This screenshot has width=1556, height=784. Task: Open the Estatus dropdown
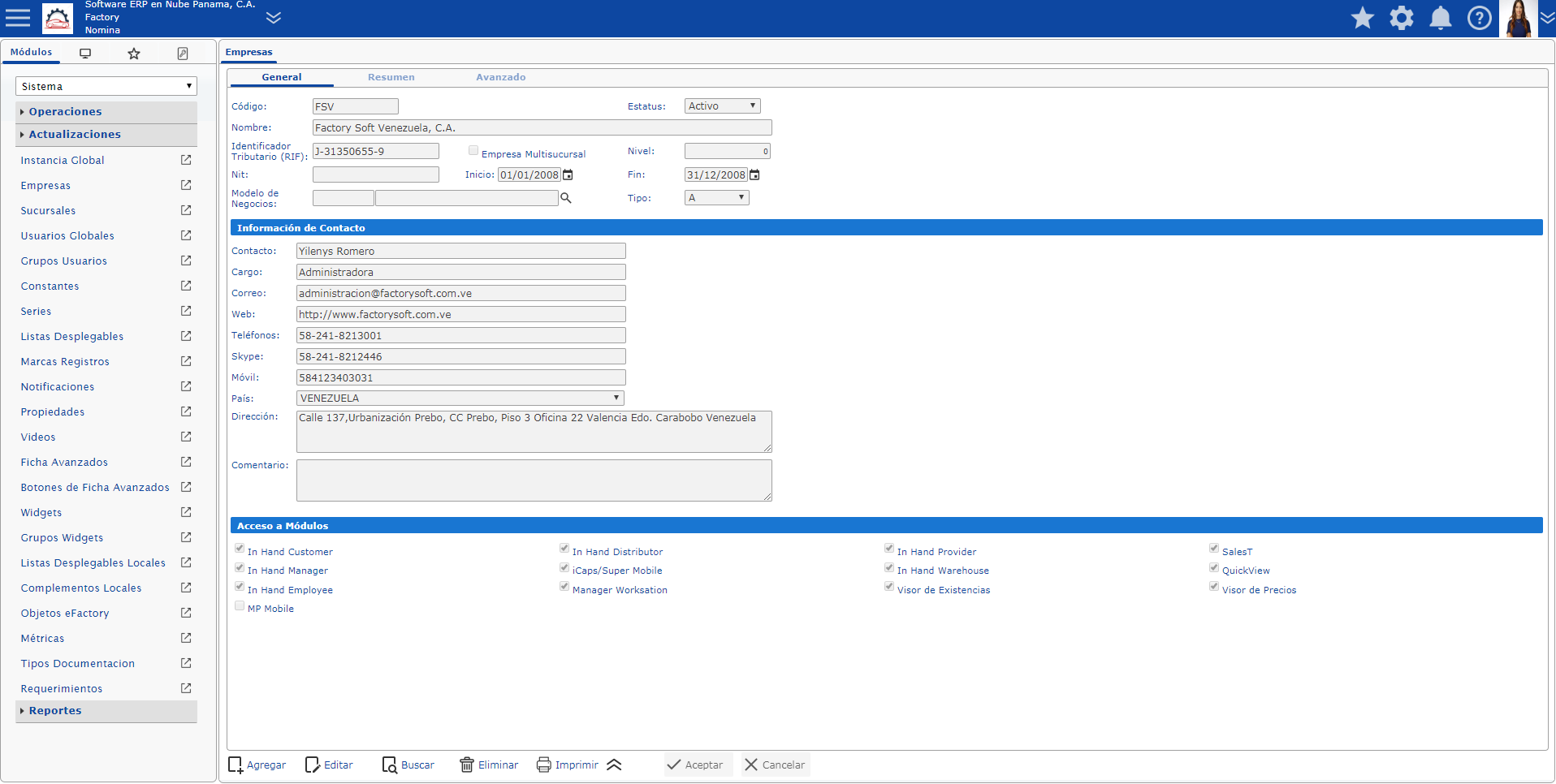tap(722, 106)
